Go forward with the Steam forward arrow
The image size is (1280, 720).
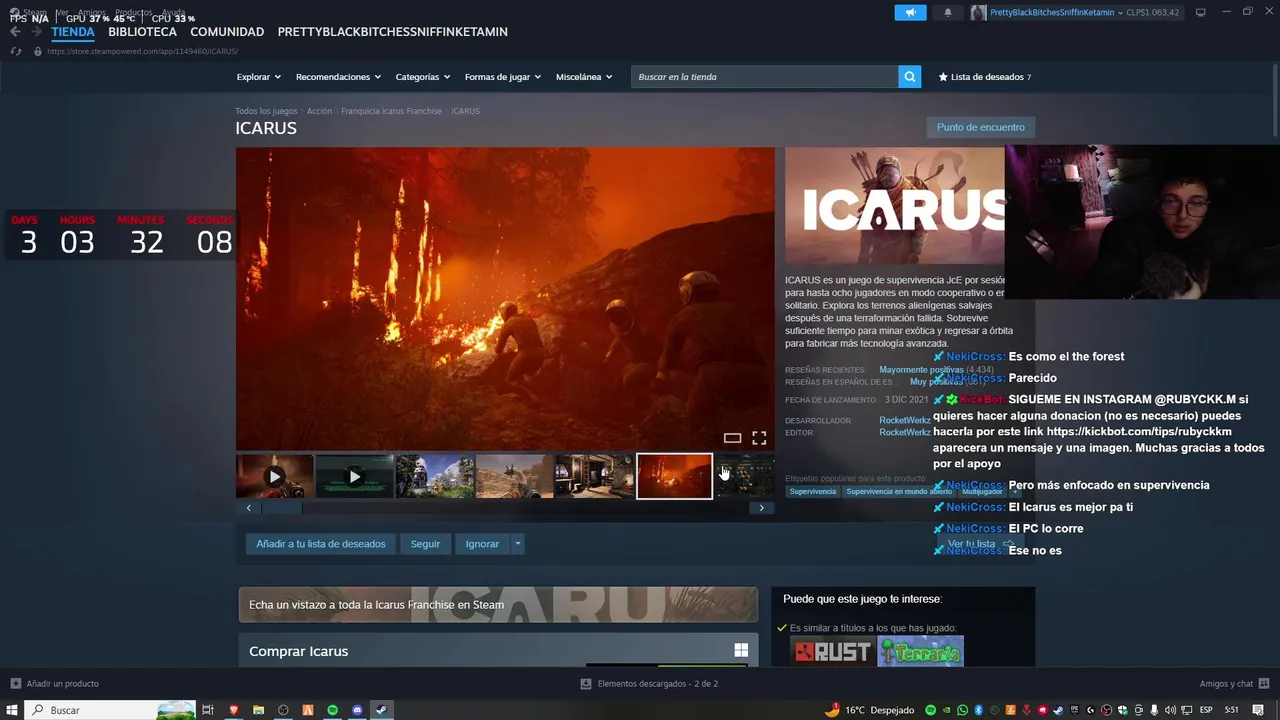tap(38, 32)
